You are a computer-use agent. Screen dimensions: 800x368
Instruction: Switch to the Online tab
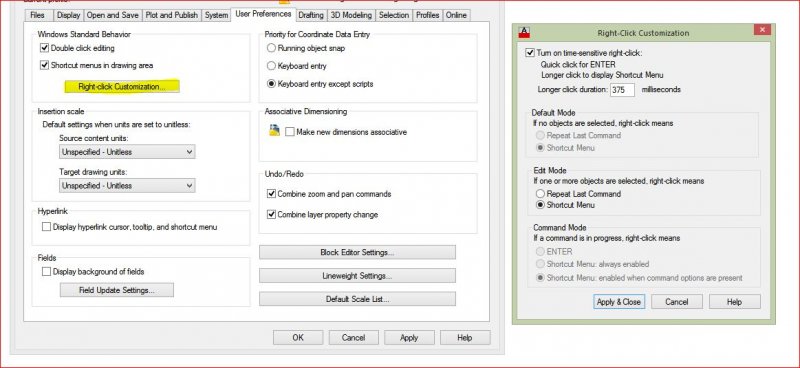click(456, 15)
